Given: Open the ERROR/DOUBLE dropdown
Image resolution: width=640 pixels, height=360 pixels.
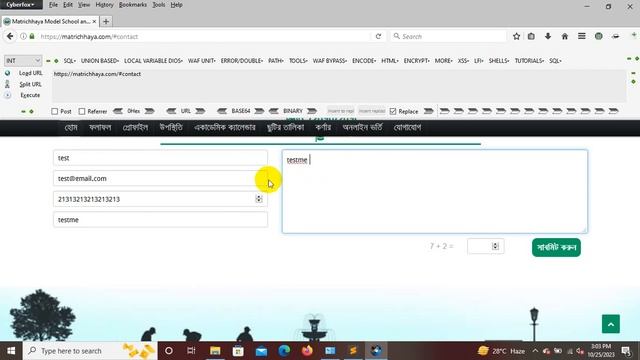Looking at the screenshot, I should 242,60.
